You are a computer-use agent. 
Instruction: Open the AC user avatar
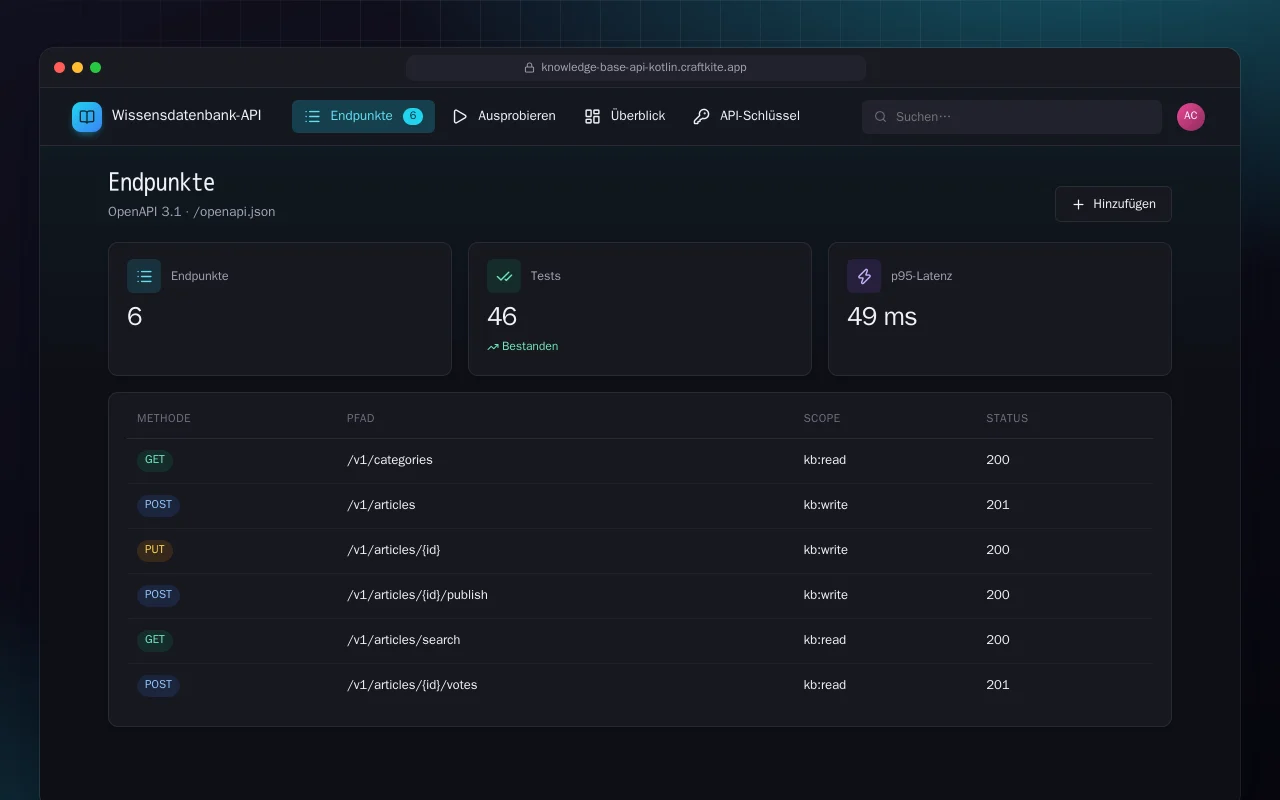pos(1191,116)
